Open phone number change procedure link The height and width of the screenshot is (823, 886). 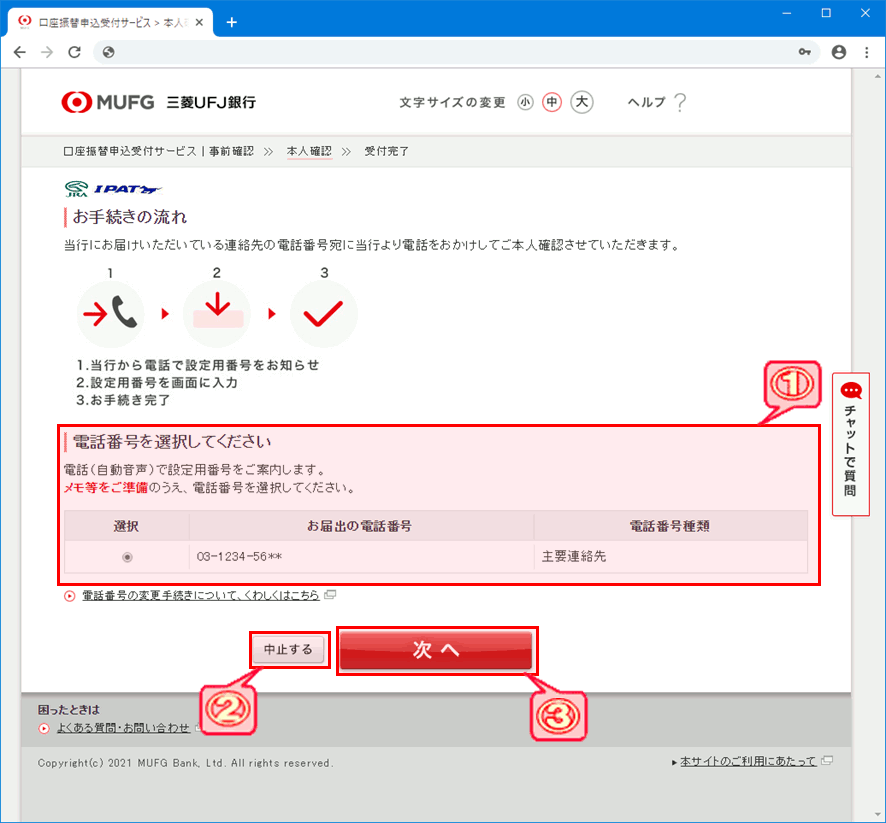(x=200, y=595)
